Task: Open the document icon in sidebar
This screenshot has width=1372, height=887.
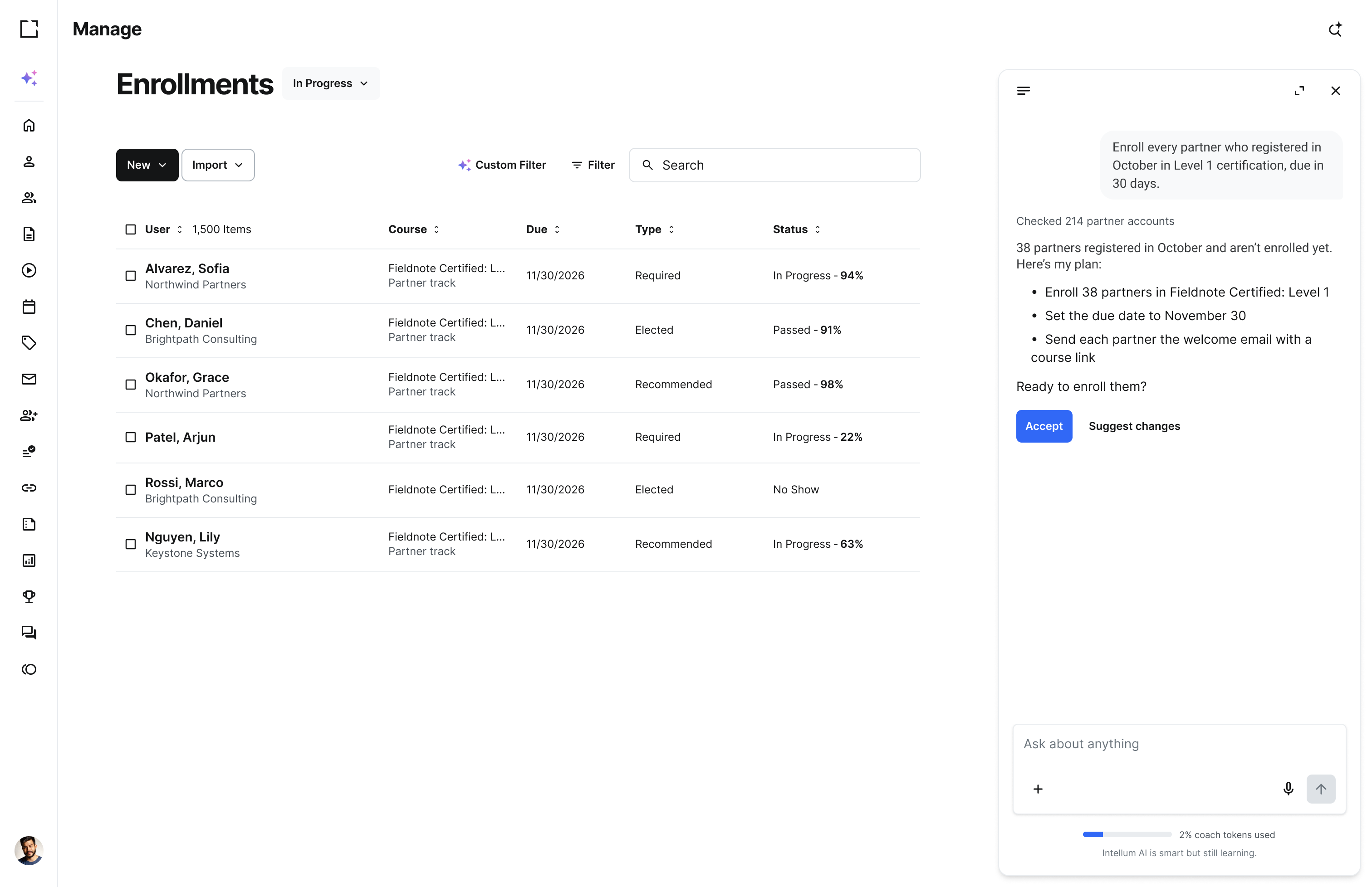Action: 29,234
